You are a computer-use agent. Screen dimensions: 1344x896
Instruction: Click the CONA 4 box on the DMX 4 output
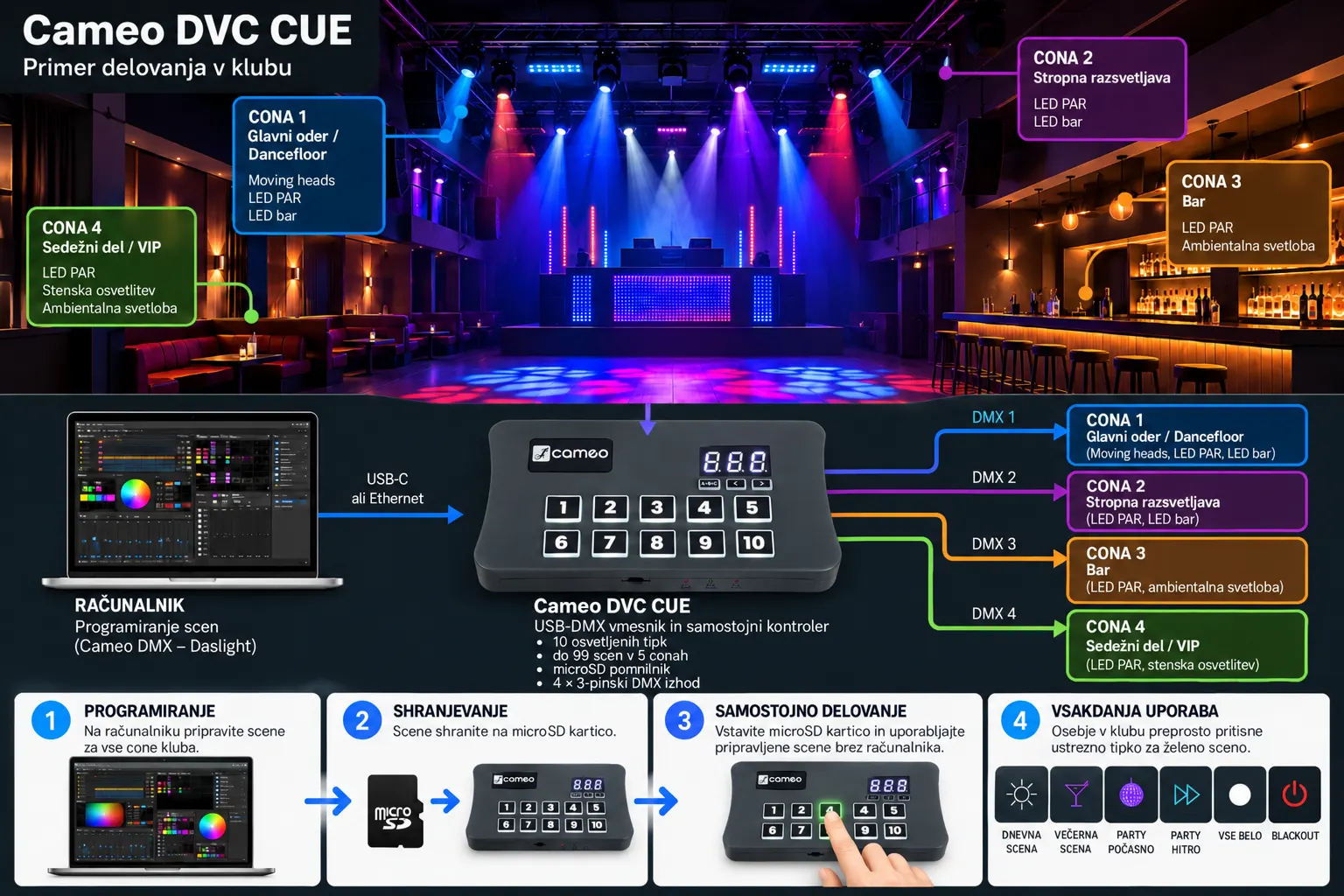pyautogui.click(x=1186, y=645)
